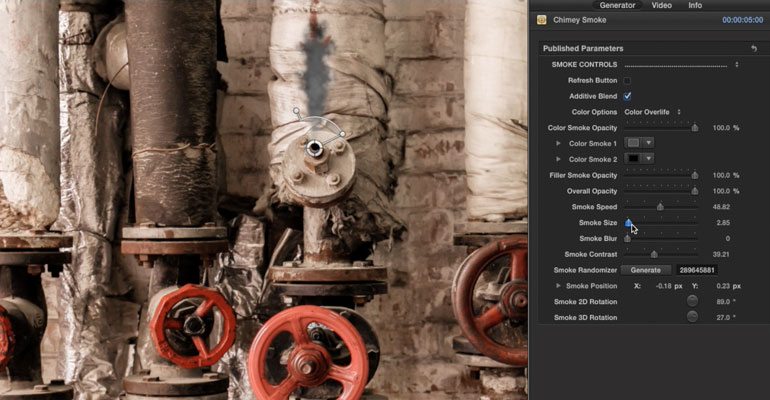Switch to the Video tab
Screen dimensions: 770x400
click(661, 5)
